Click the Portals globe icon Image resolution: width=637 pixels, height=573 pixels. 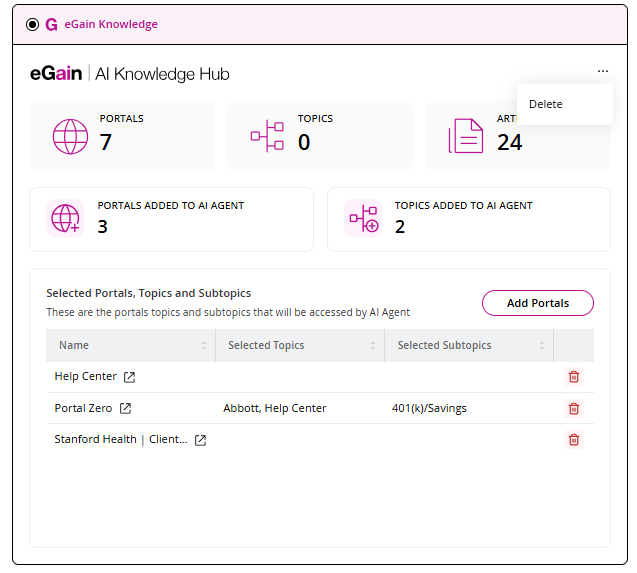coord(70,136)
